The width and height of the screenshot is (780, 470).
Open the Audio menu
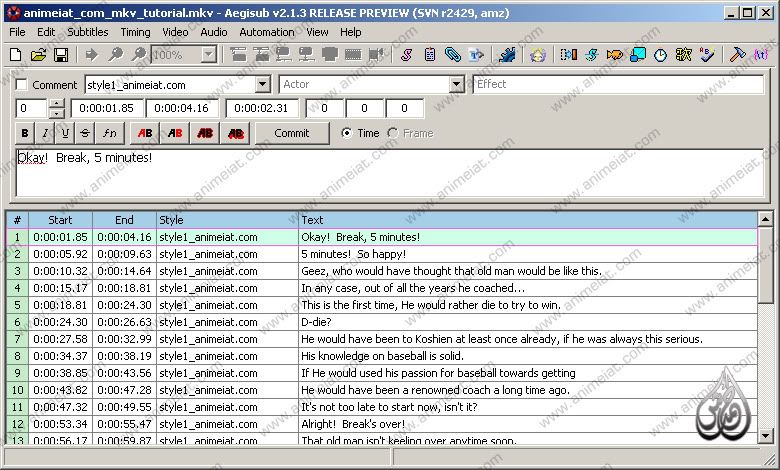(214, 32)
